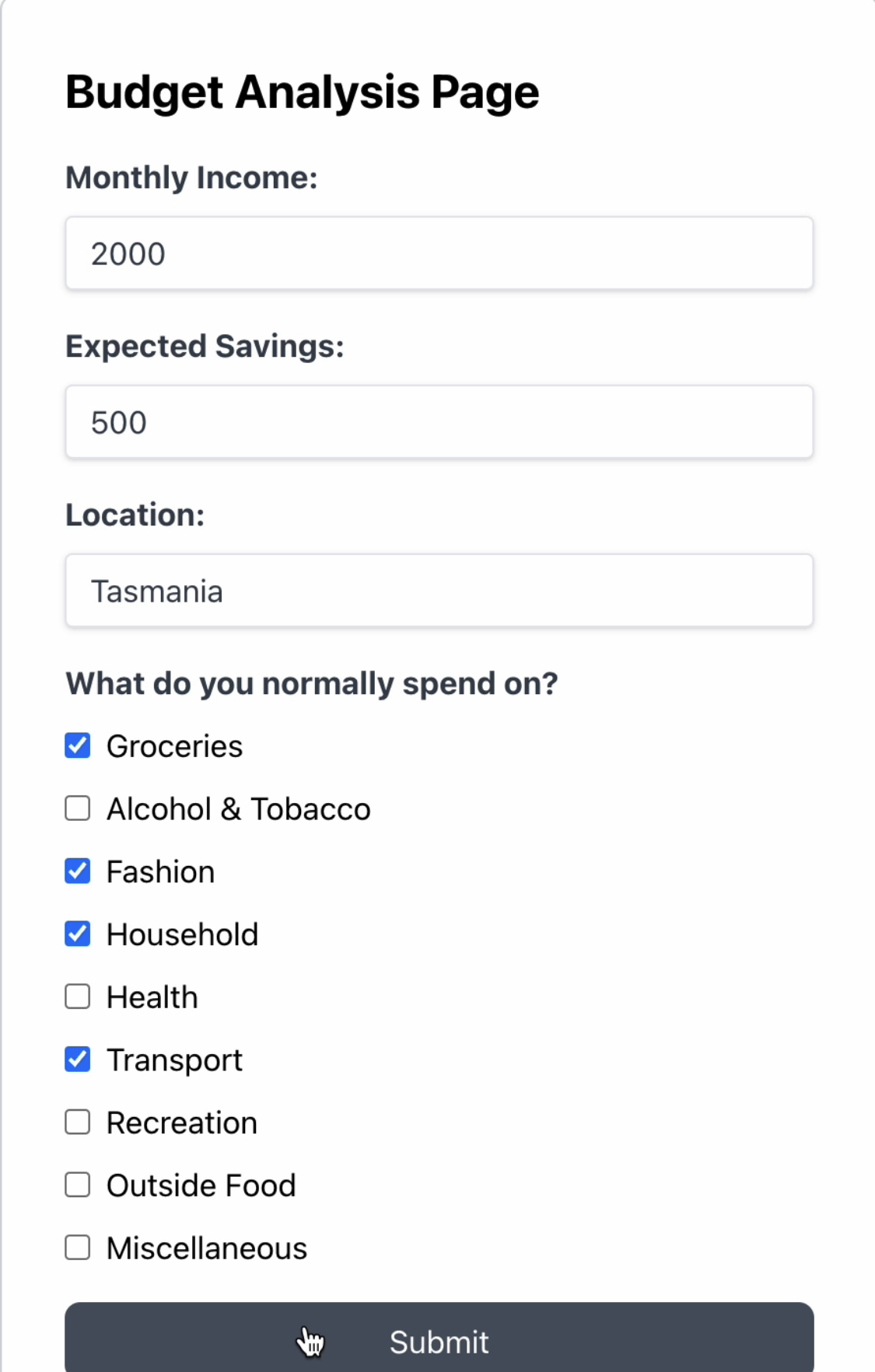Deselect the Household checkbox
Image resolution: width=875 pixels, height=1372 pixels.
tap(78, 934)
